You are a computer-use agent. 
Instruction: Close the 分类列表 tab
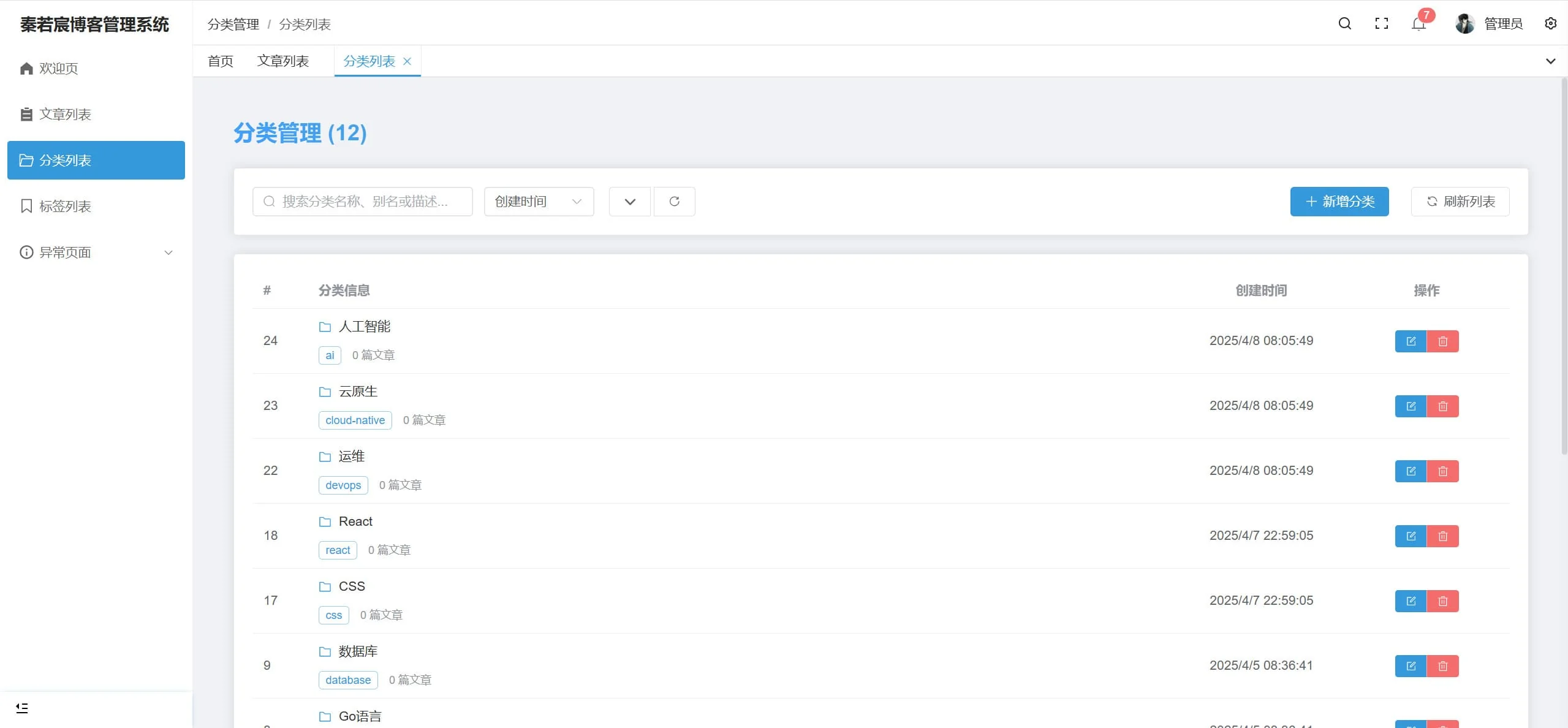407,61
